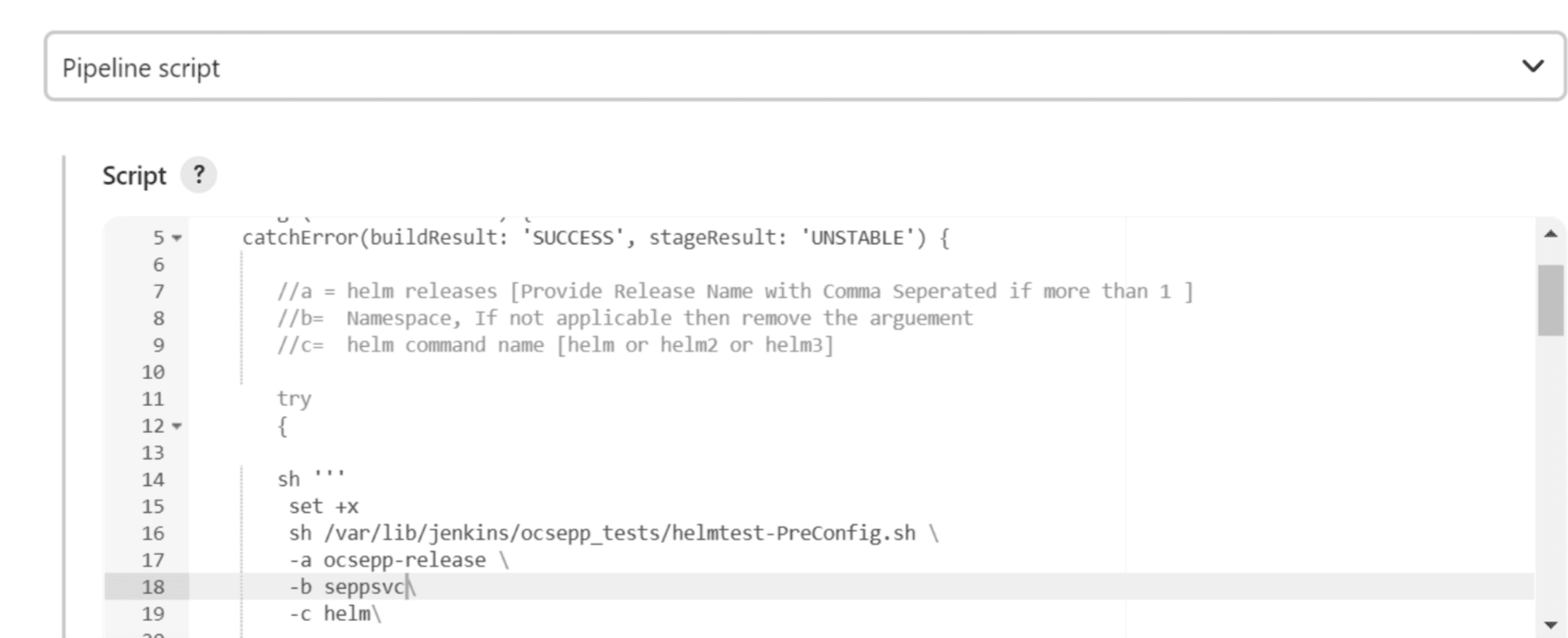Click the 'set +x' line in script
Viewport: 1568px width, 638px height.
pos(323,506)
